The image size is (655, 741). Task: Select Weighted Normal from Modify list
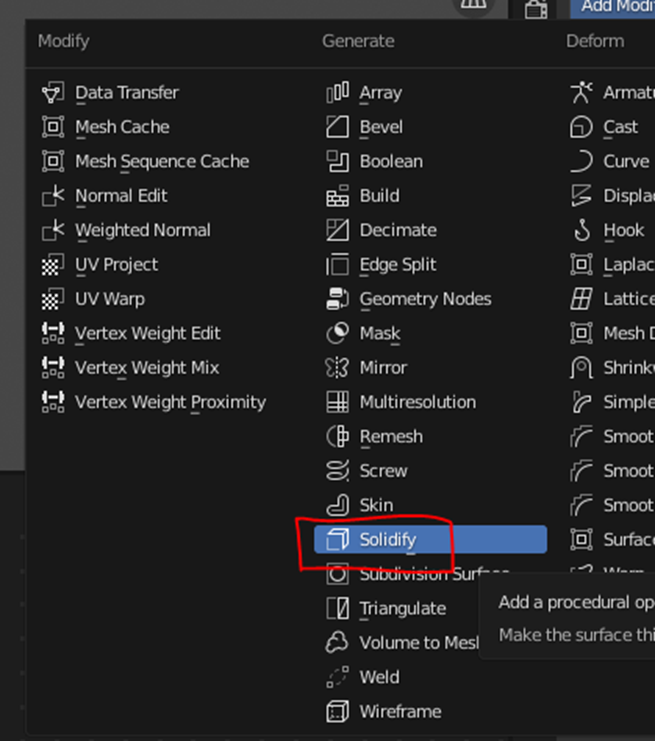(143, 230)
